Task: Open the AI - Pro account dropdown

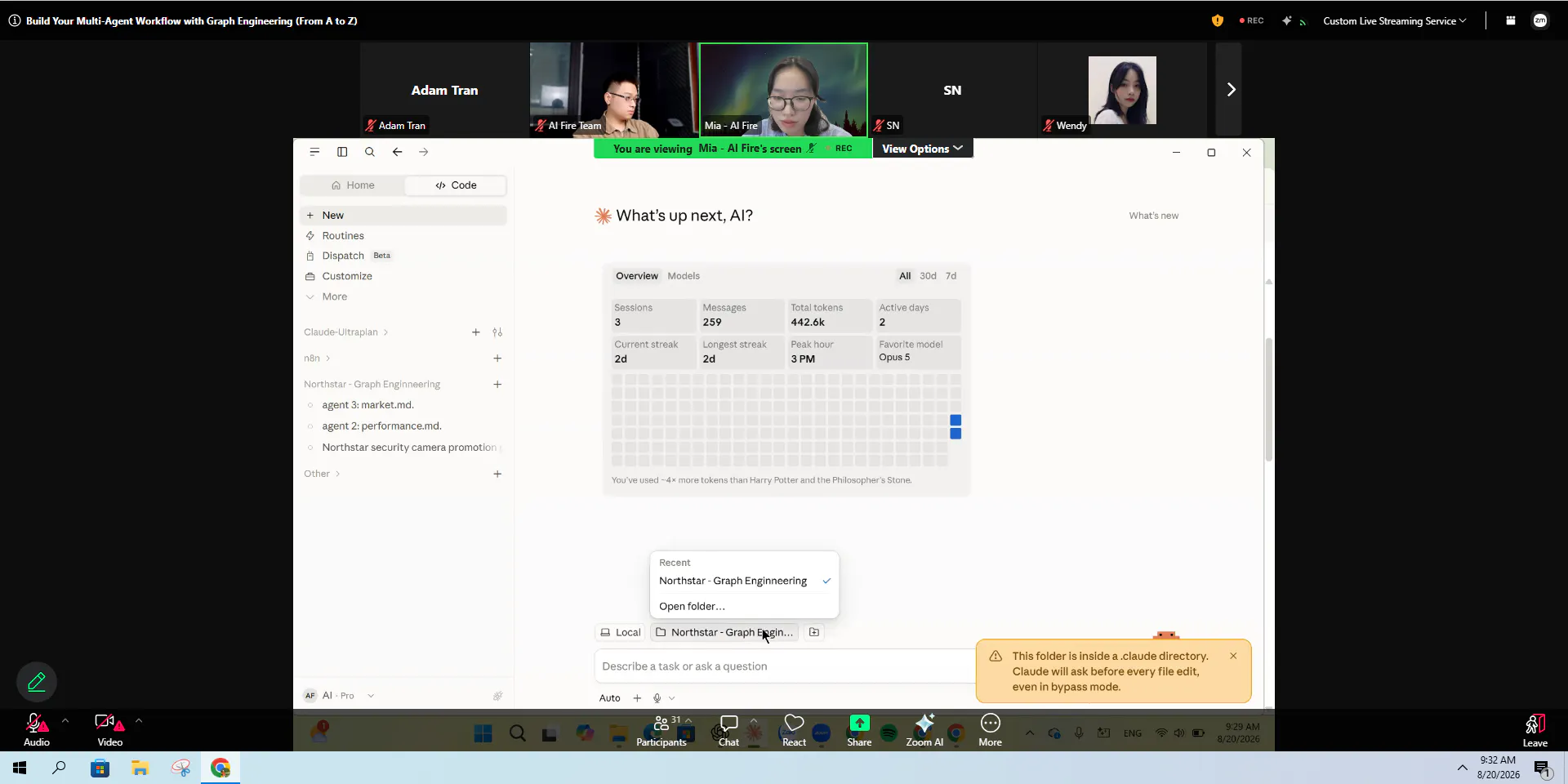Action: (339, 696)
